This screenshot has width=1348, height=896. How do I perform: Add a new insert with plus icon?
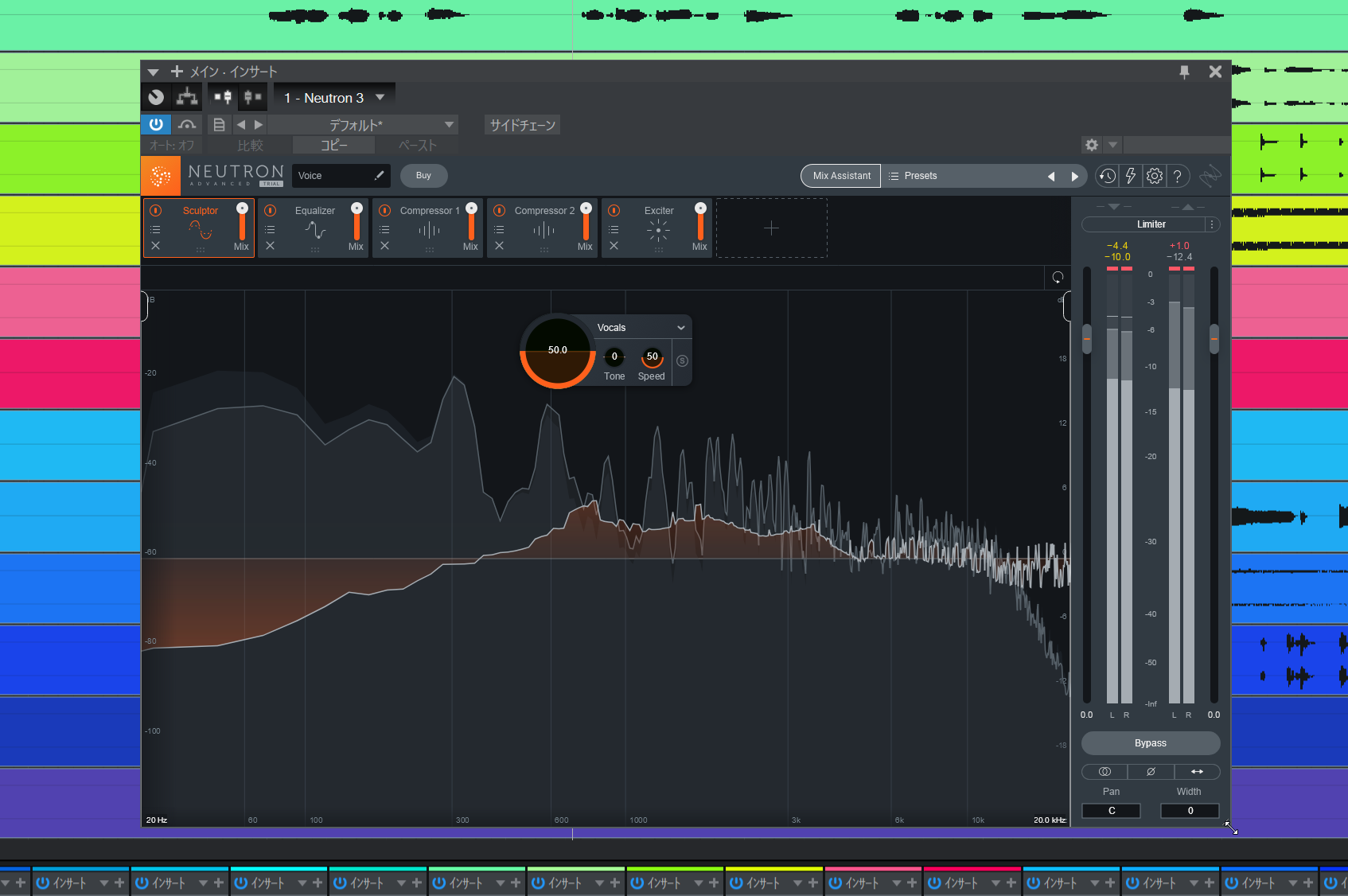pyautogui.click(x=177, y=72)
